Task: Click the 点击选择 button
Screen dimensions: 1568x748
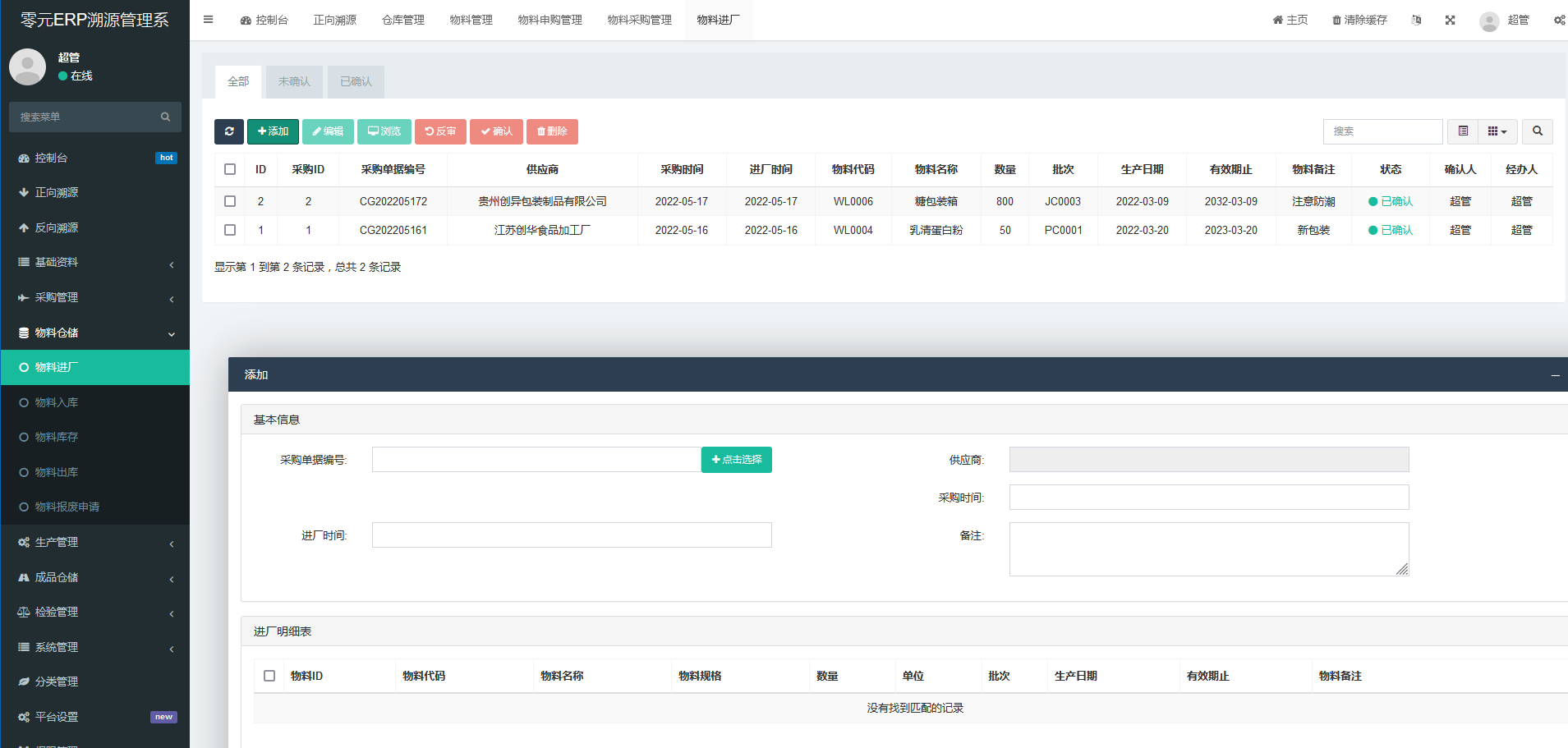Action: point(736,460)
